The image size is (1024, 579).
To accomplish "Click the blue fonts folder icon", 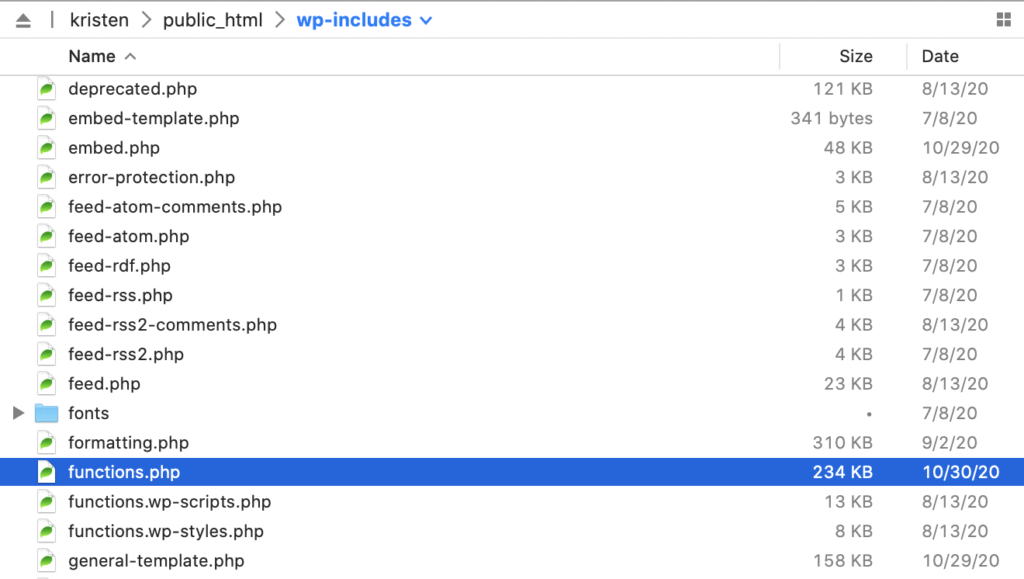I will [x=44, y=413].
